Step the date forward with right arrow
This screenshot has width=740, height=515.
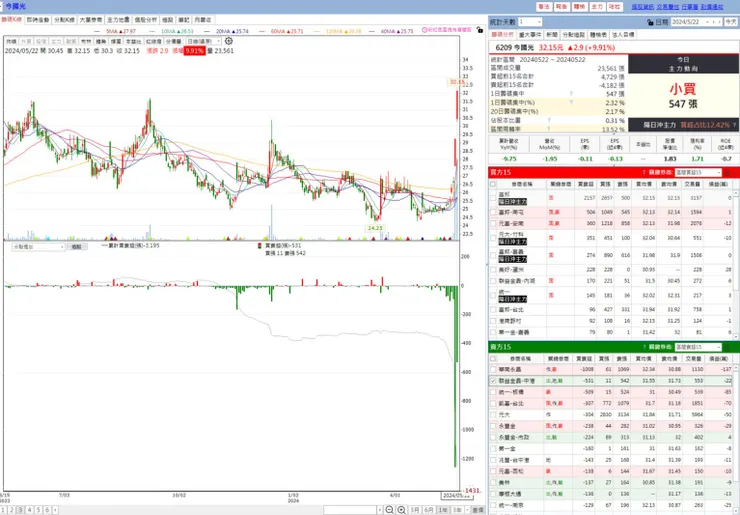point(719,22)
